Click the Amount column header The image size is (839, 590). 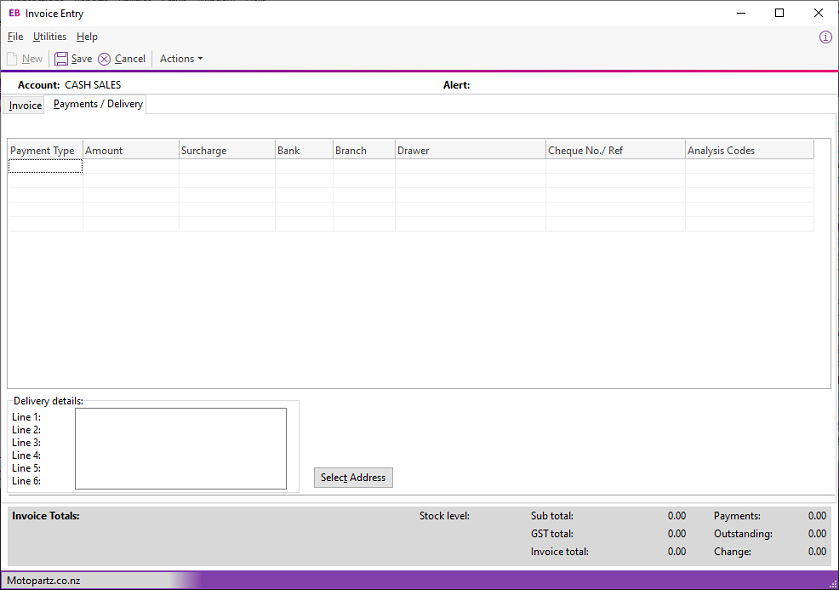[x=131, y=150]
